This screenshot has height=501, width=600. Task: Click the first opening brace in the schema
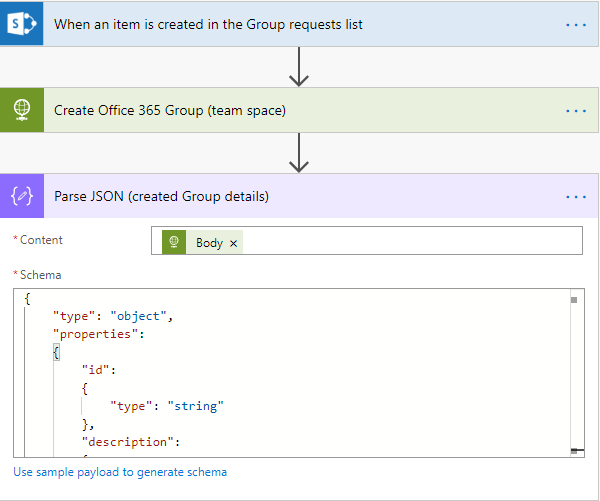(27, 299)
